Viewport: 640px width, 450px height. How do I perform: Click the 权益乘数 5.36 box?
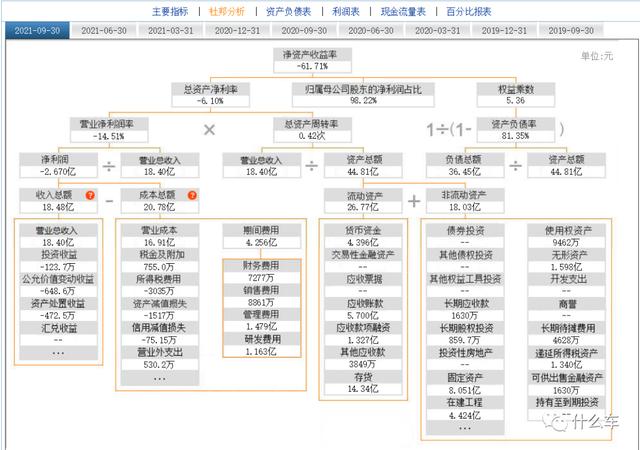(x=516, y=95)
